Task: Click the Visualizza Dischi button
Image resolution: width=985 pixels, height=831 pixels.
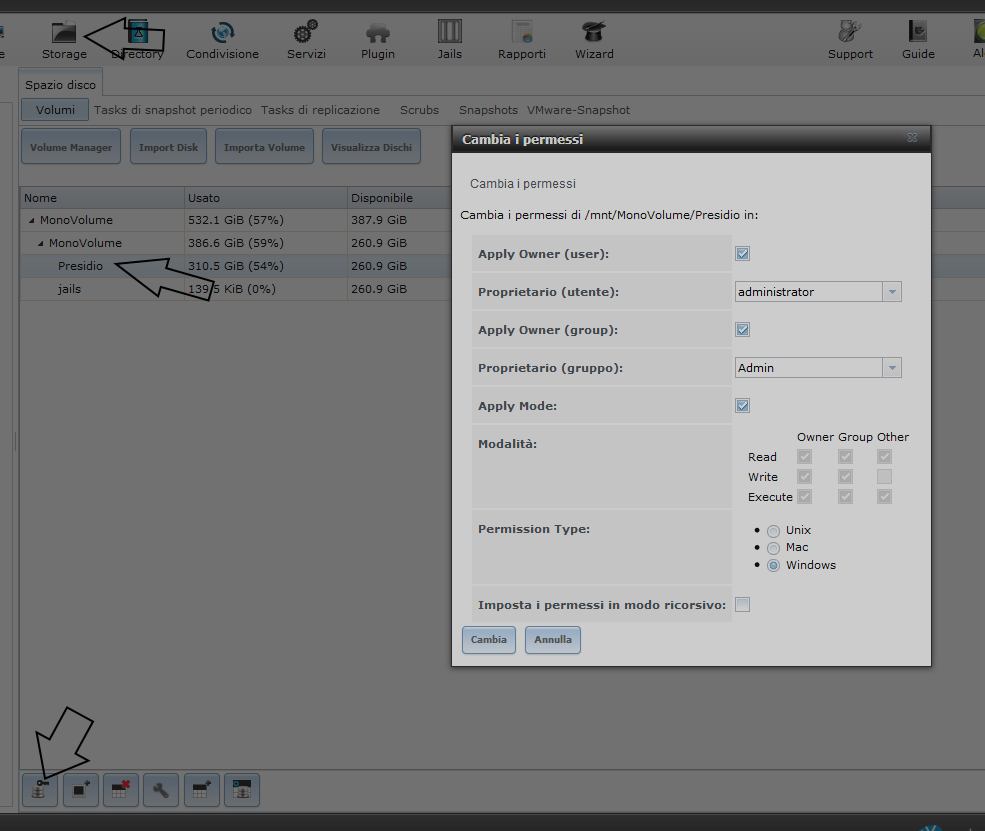Action: pyautogui.click(x=371, y=147)
